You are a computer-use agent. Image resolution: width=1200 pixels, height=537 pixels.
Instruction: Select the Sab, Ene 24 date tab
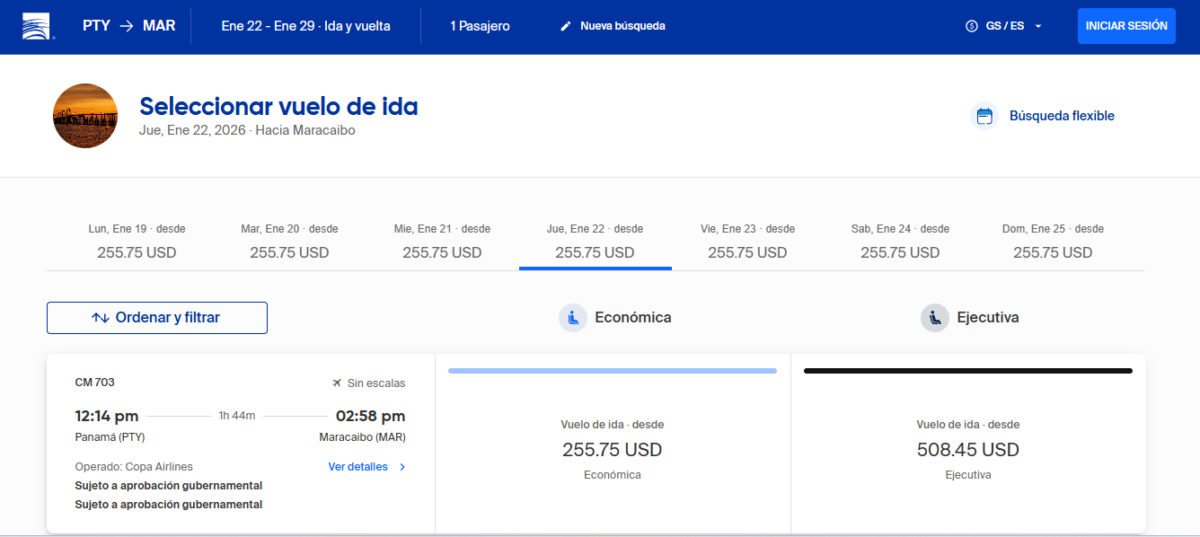tap(900, 242)
